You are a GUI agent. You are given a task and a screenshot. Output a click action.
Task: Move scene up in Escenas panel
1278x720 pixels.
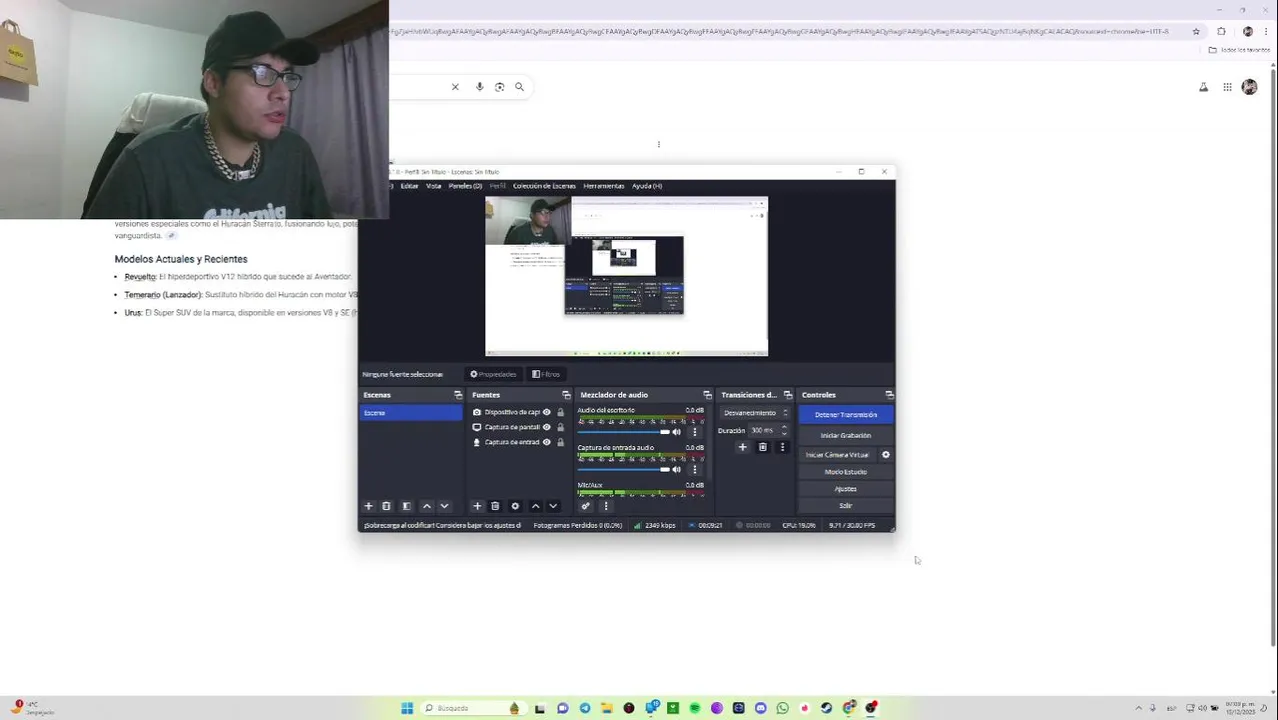point(427,506)
